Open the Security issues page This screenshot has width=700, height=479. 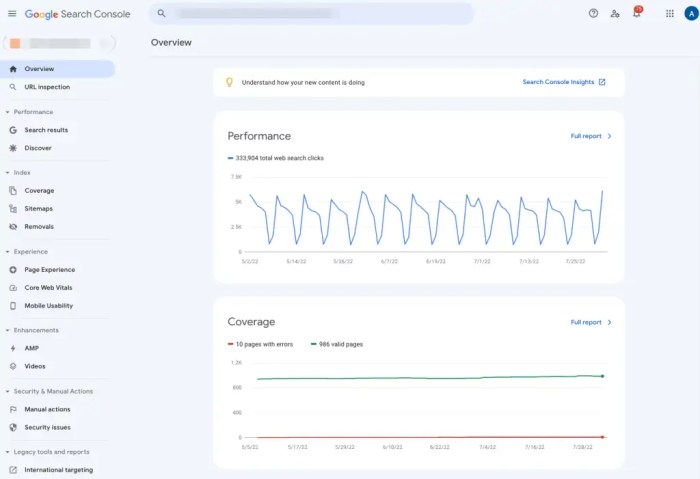pyautogui.click(x=47, y=427)
